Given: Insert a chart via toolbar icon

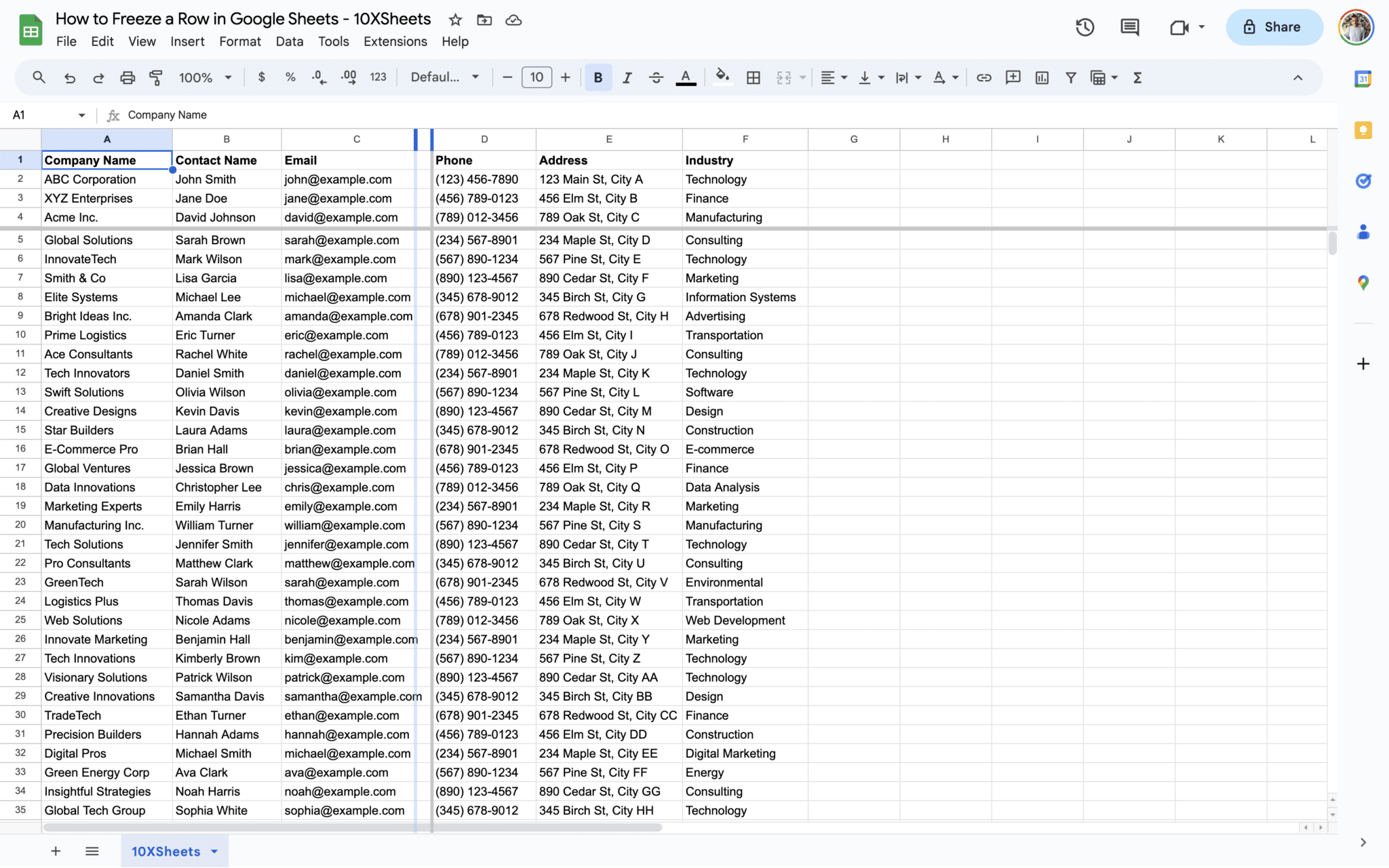Looking at the screenshot, I should (x=1042, y=77).
